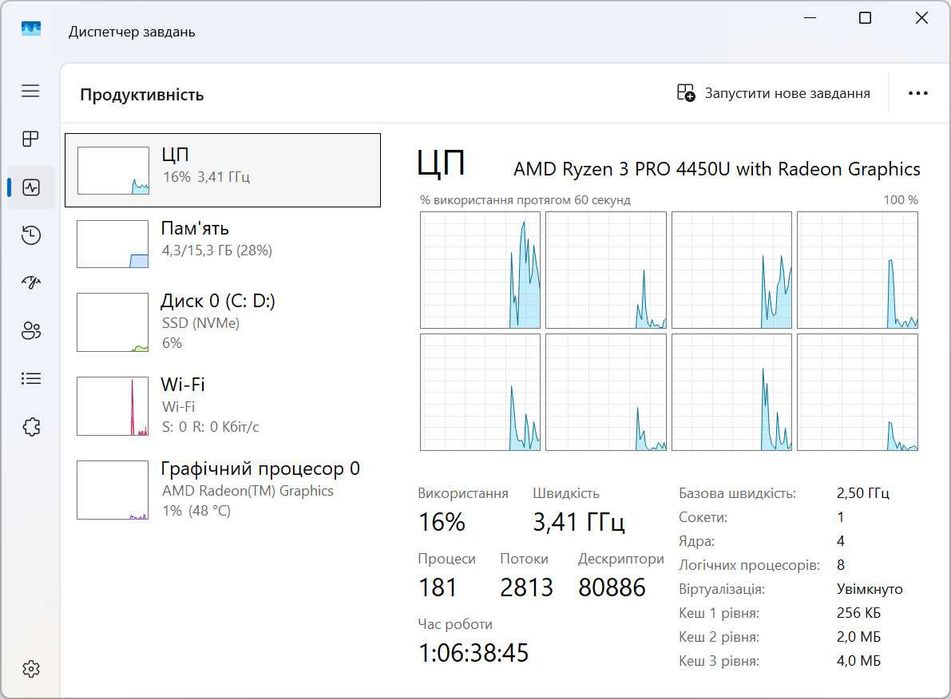Screen dimensions: 951x699
Task: Click the Wi-Fi mini graph thumbnail
Action: (113, 406)
